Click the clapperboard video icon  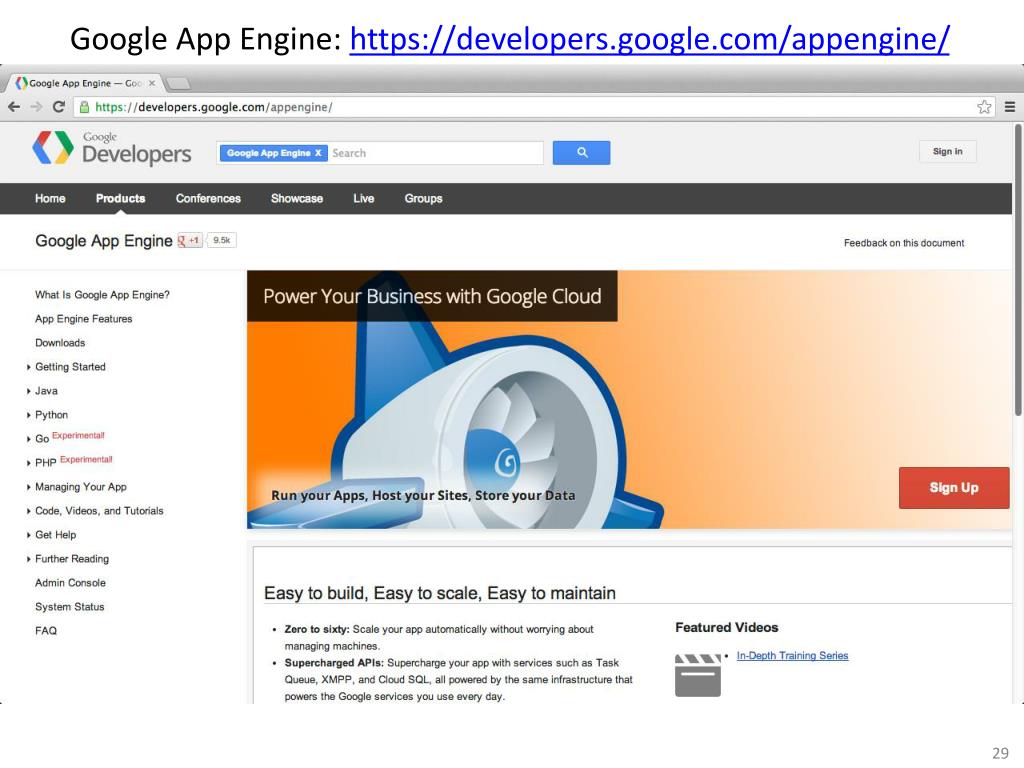(x=697, y=675)
